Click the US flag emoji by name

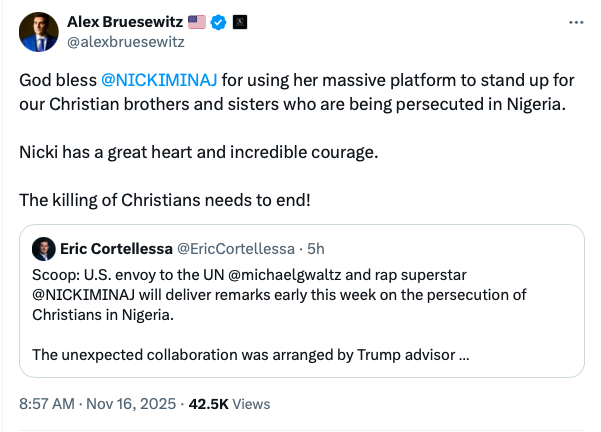(x=196, y=22)
